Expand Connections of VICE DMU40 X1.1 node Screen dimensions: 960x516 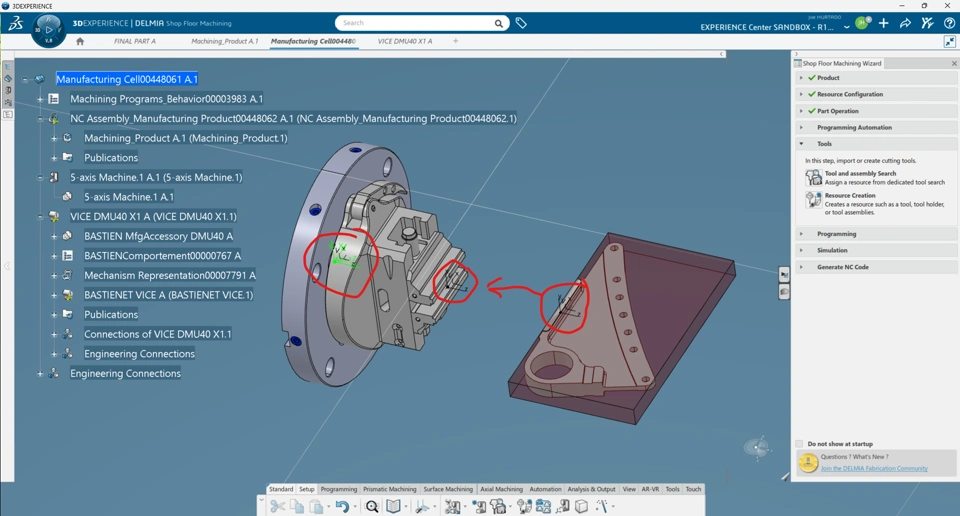pos(54,334)
